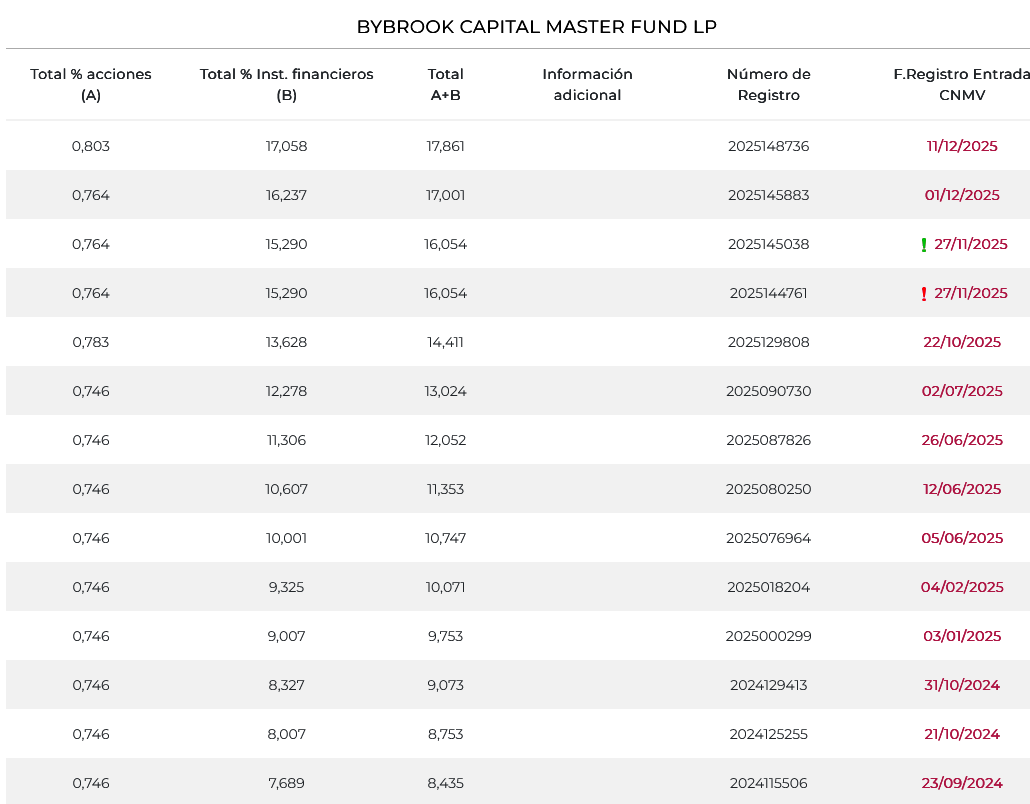Screen dimensions: 1030x804
Task: Click the red exclamation mark icon
Action: coord(924,294)
